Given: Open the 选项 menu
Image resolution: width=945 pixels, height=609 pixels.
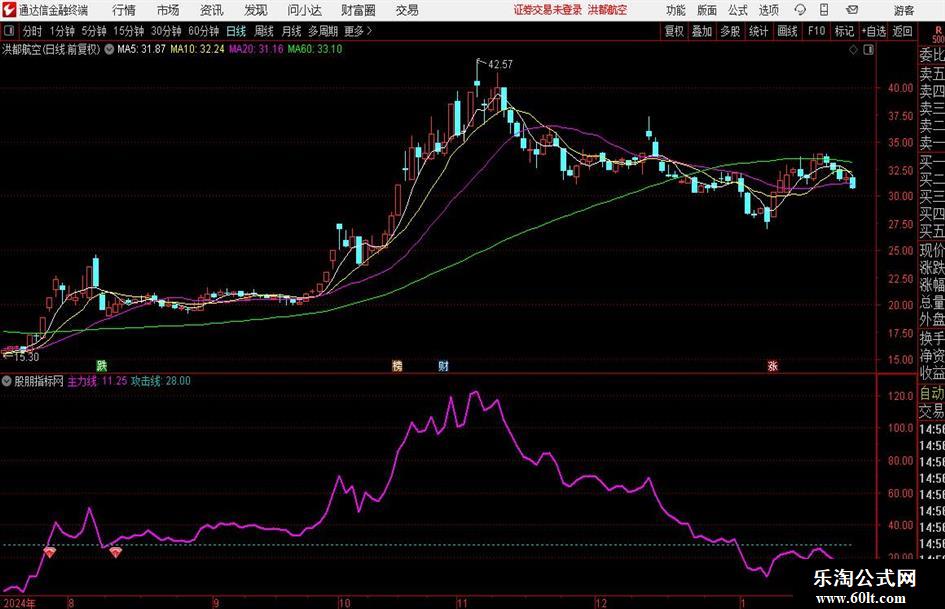Looking at the screenshot, I should pos(769,10).
